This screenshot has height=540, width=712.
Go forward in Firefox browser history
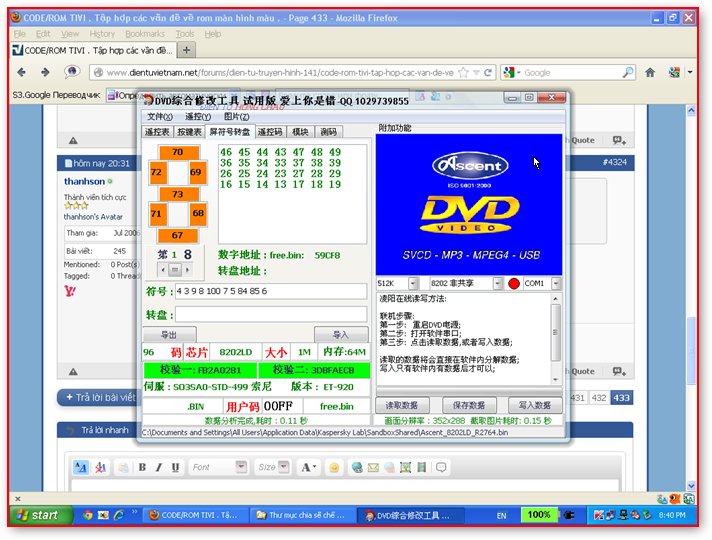(45, 72)
